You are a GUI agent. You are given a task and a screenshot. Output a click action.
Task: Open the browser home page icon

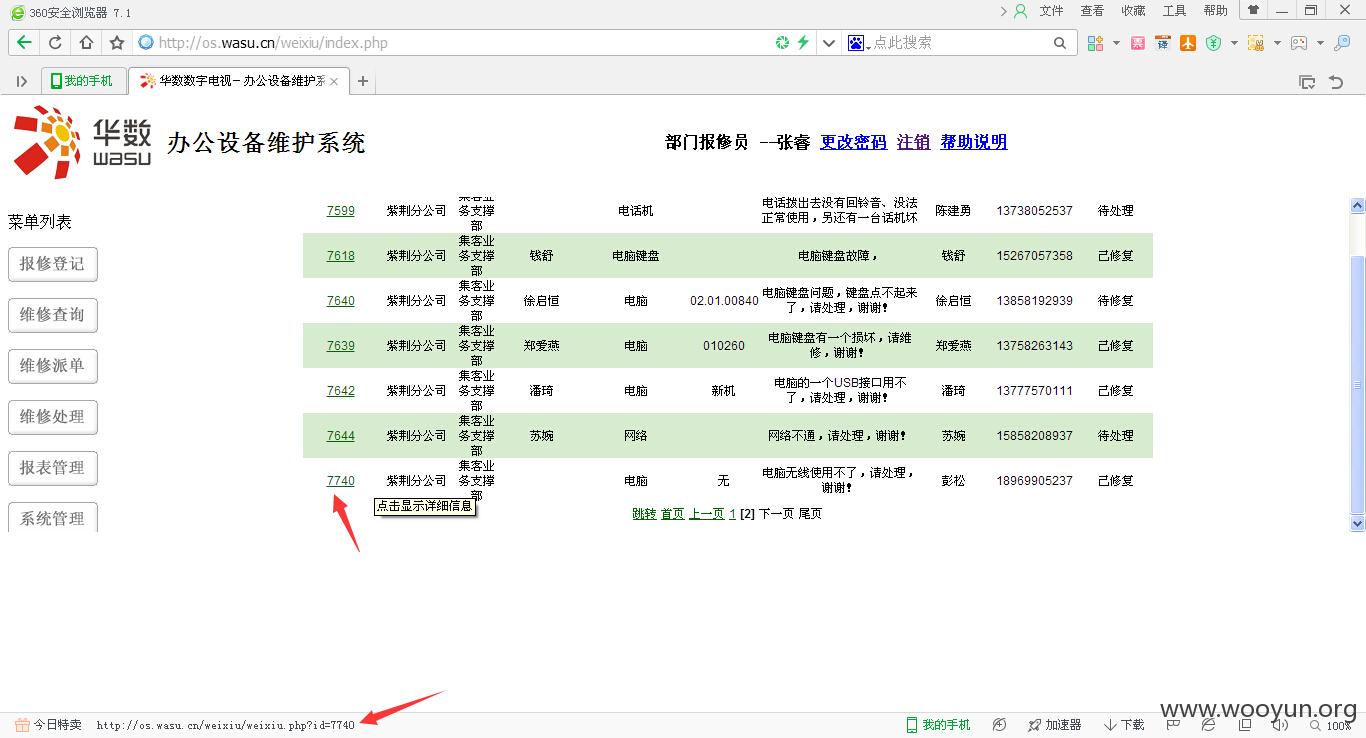(86, 43)
